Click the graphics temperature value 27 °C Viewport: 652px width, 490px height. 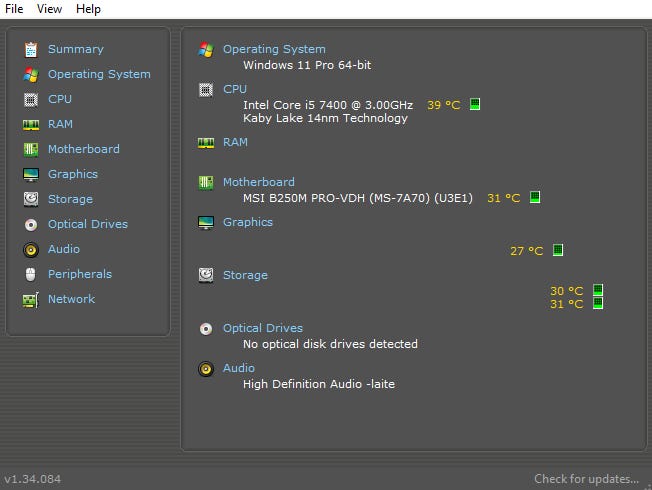pos(526,251)
